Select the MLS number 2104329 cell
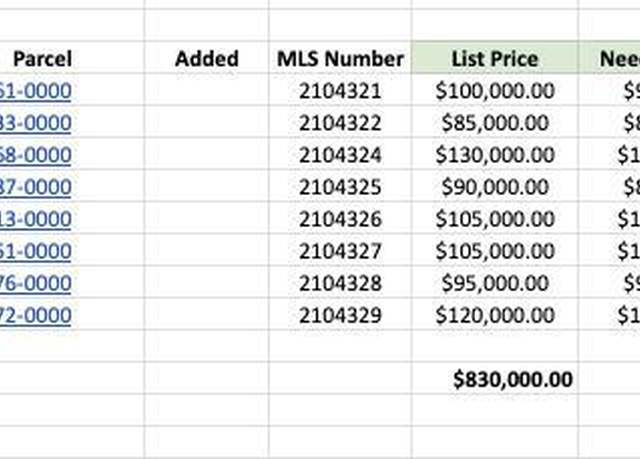The width and height of the screenshot is (640, 459). coord(340,315)
